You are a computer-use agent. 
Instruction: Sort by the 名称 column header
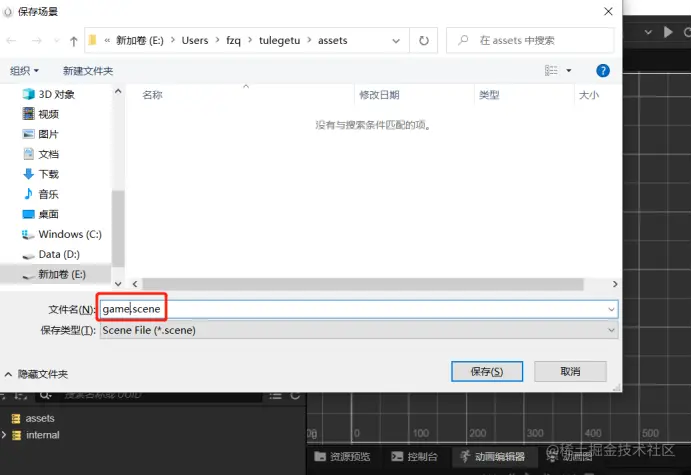pyautogui.click(x=153, y=95)
